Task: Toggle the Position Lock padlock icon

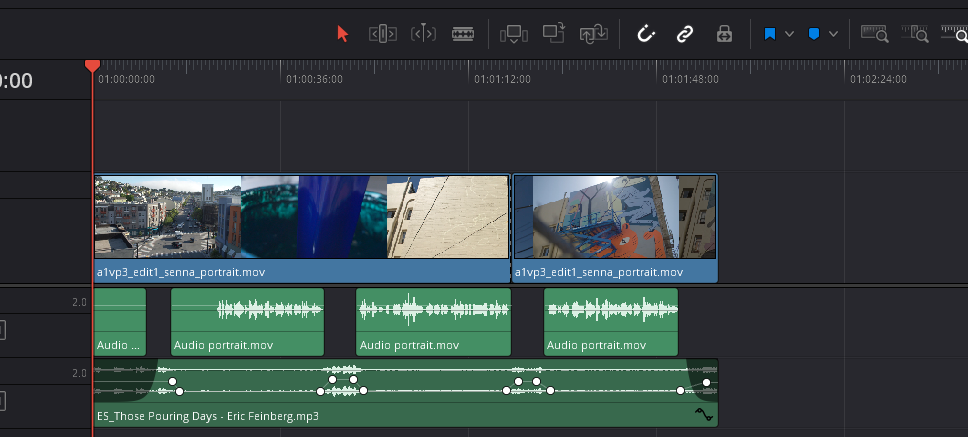Action: [x=725, y=34]
